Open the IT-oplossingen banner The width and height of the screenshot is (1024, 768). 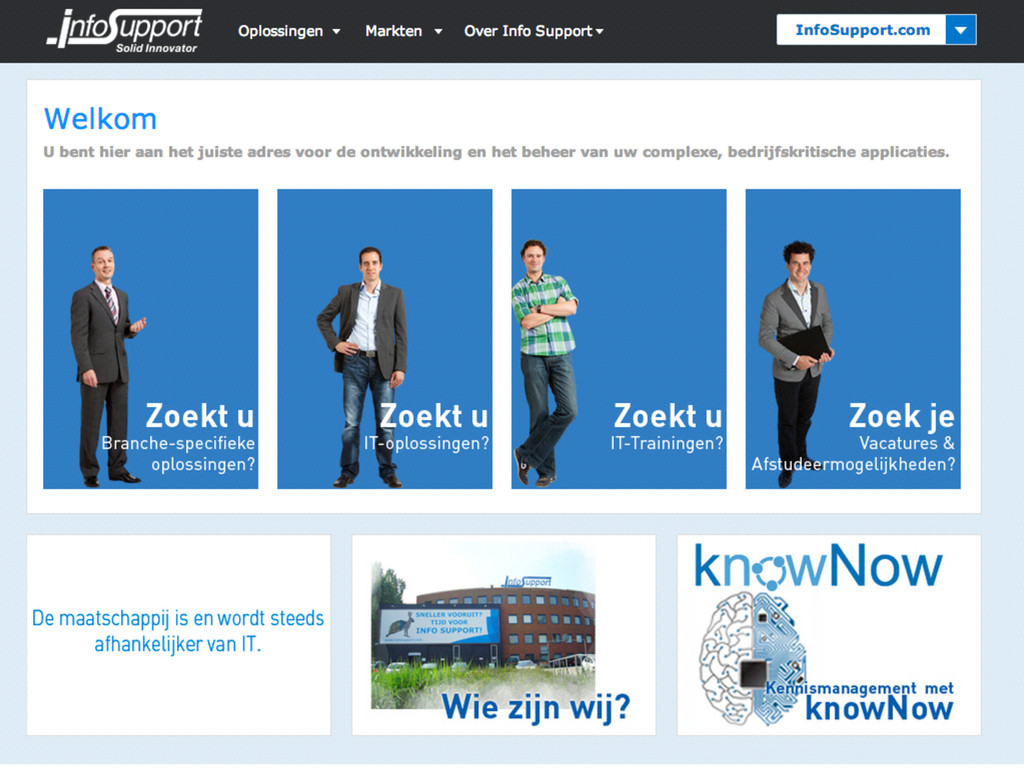[385, 339]
